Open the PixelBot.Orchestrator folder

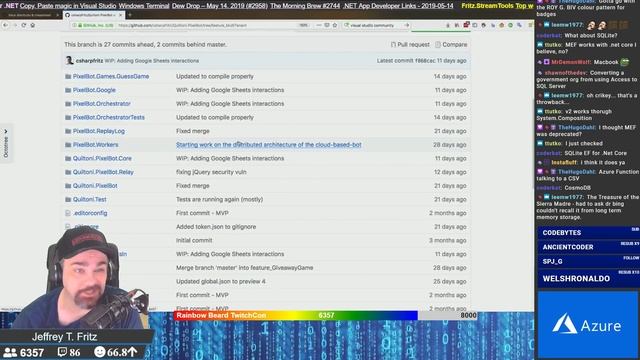(x=102, y=104)
